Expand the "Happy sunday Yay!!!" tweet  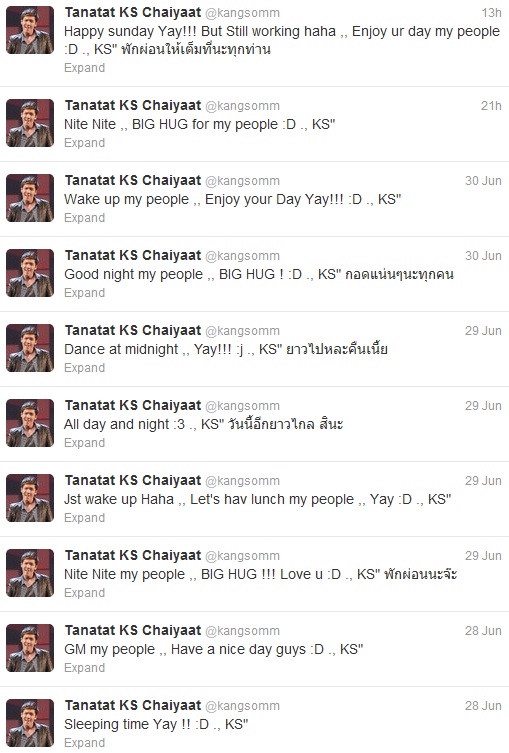click(x=85, y=68)
